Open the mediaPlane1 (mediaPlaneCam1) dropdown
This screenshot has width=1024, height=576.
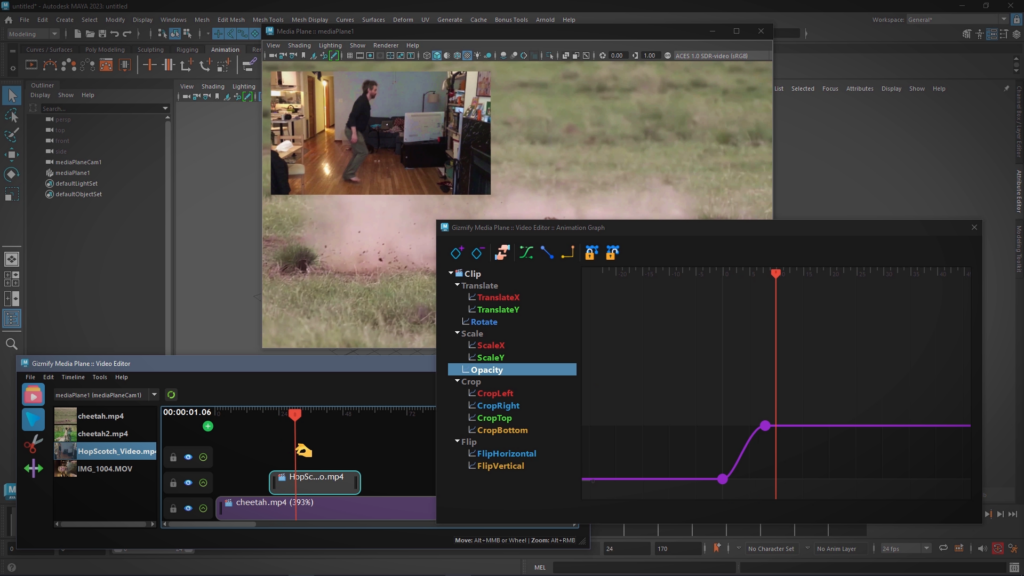[106, 394]
